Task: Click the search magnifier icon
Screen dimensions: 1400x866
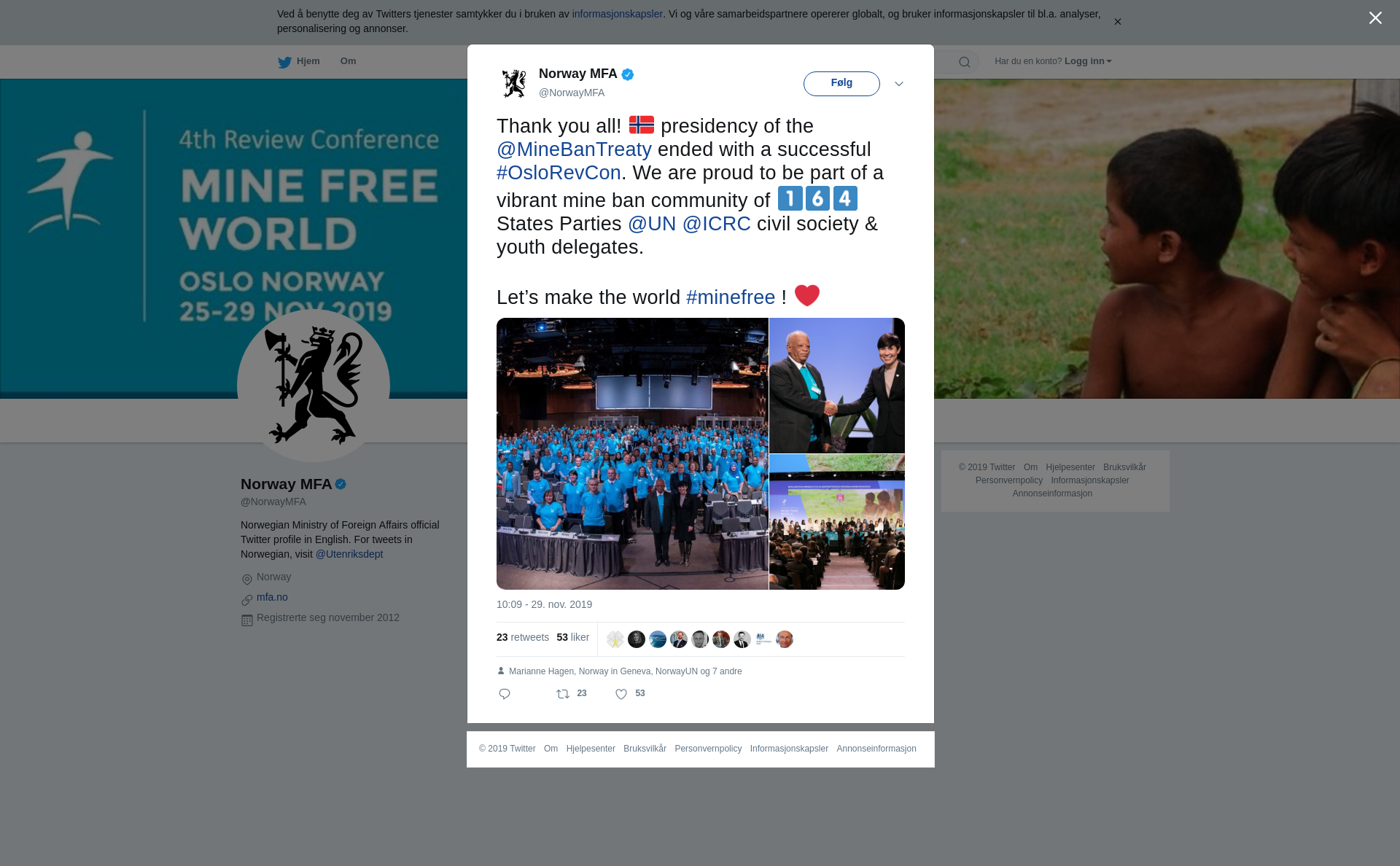Action: point(965,62)
